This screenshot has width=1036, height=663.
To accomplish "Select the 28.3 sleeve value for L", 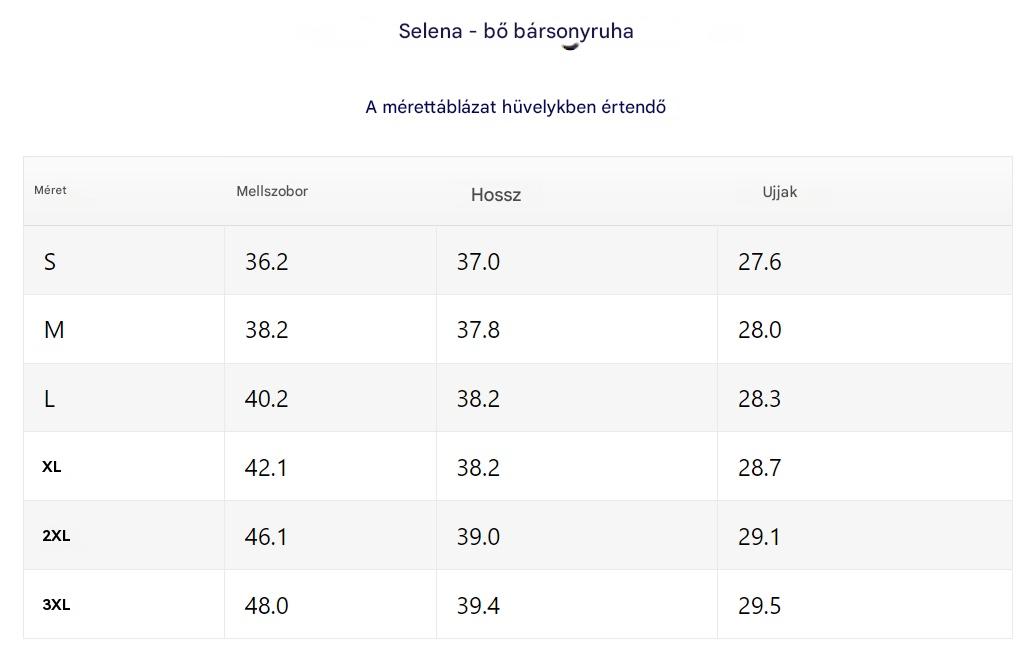I will point(760,399).
